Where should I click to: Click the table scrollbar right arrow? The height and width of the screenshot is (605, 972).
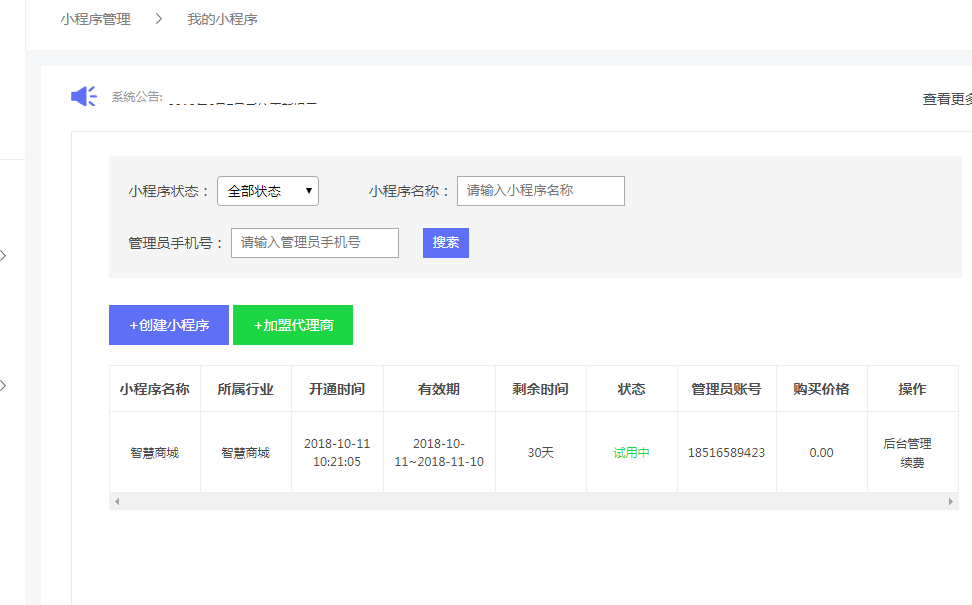[951, 501]
